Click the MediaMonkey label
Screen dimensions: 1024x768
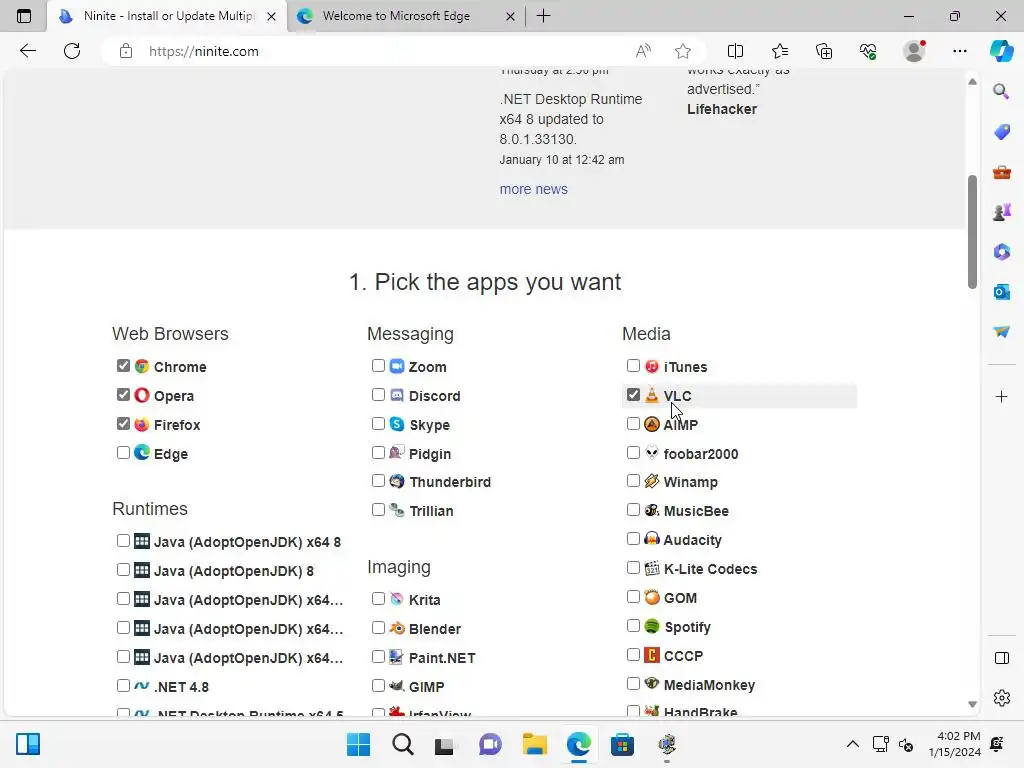[x=709, y=685]
